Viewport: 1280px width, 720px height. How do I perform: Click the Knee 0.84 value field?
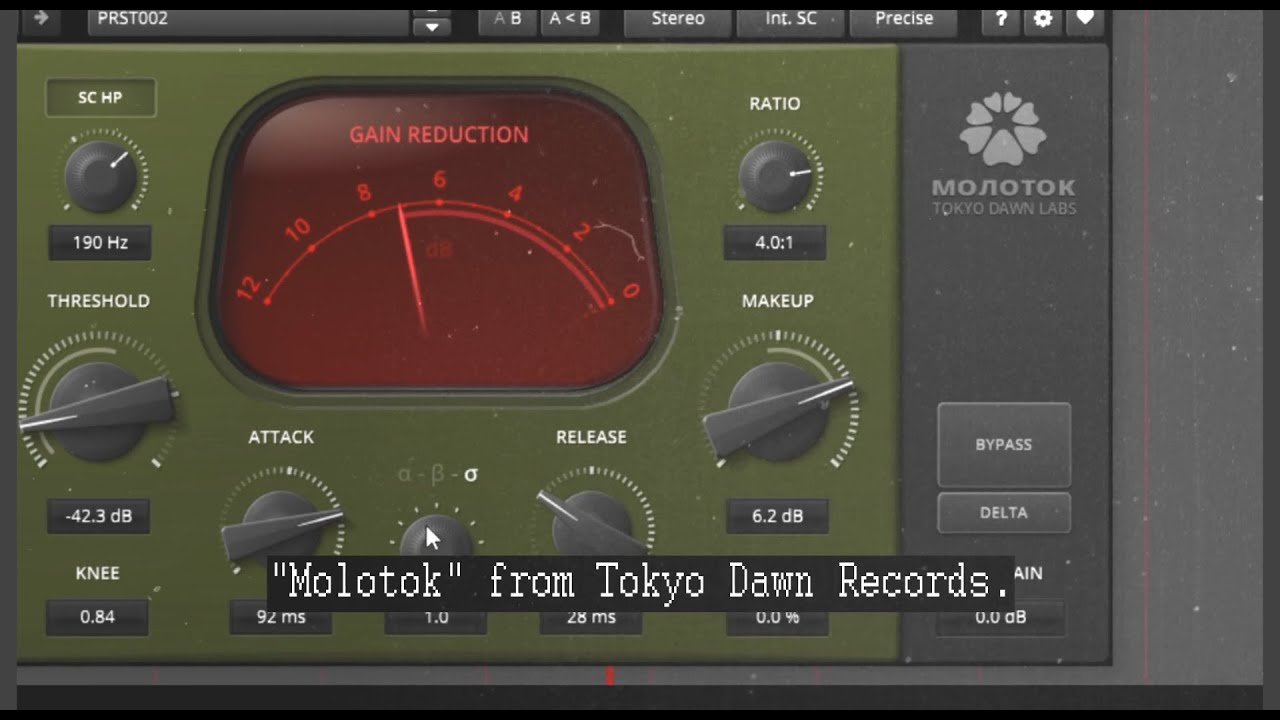coord(97,617)
